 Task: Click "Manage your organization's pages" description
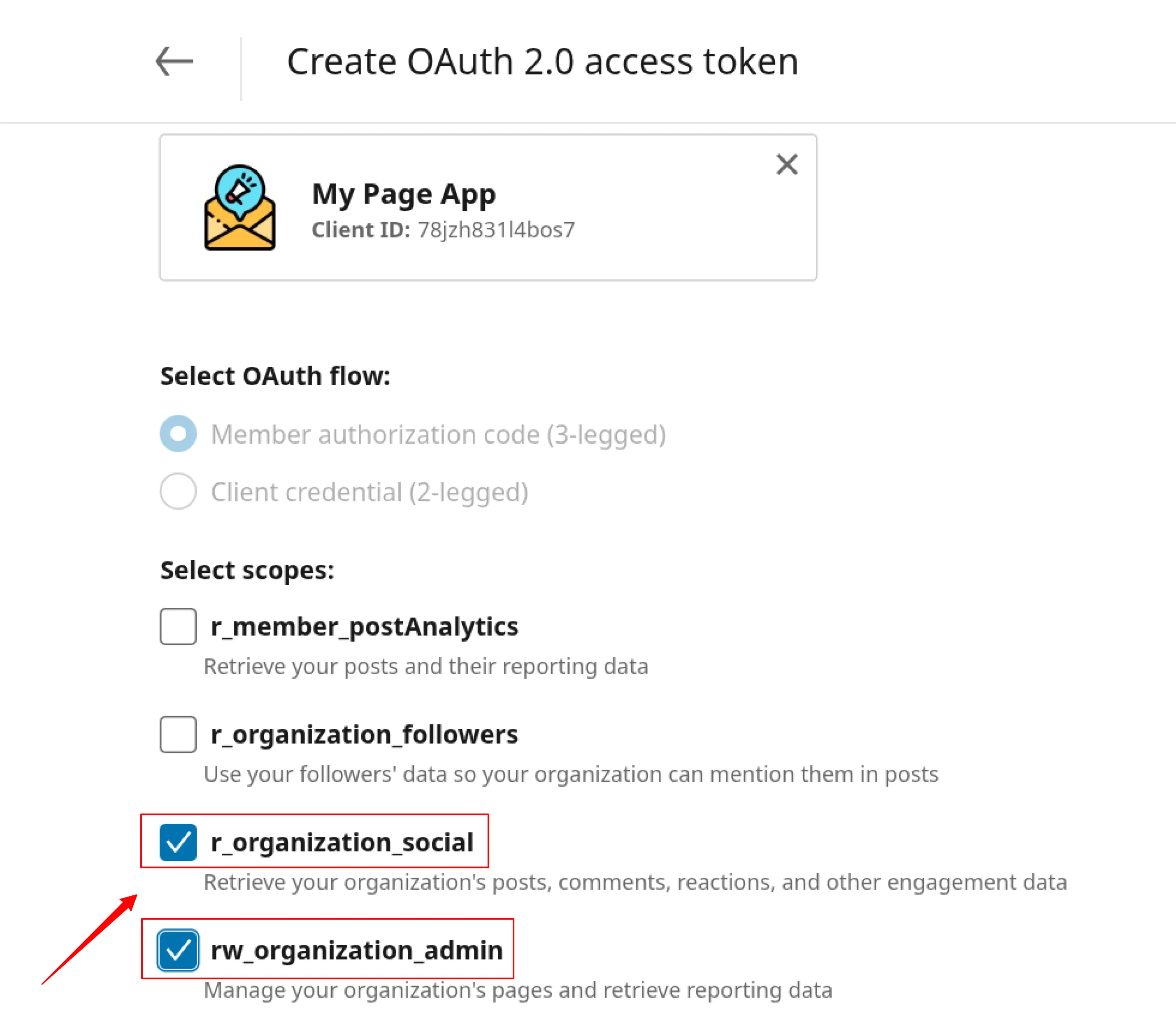(x=518, y=990)
